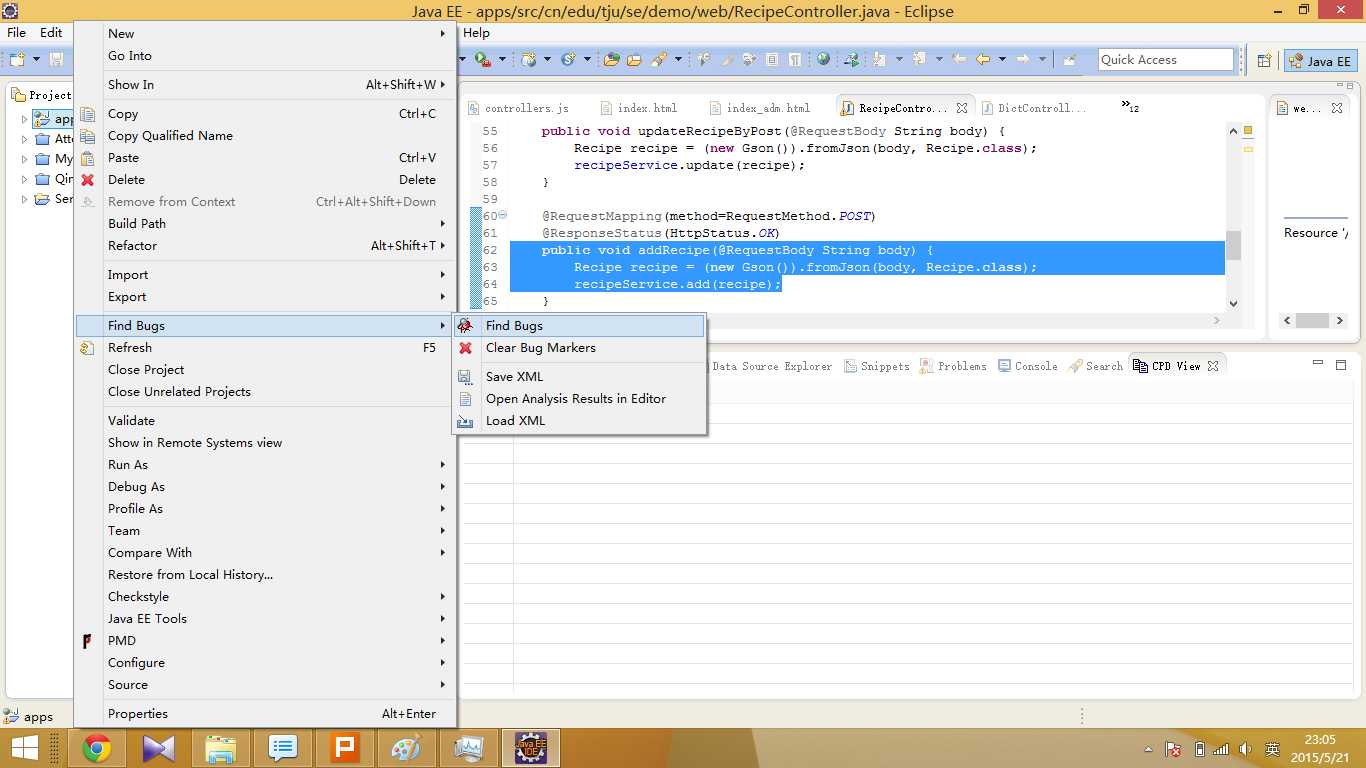Choose Copy Qualified Name
This screenshot has width=1366, height=768.
tap(266, 136)
